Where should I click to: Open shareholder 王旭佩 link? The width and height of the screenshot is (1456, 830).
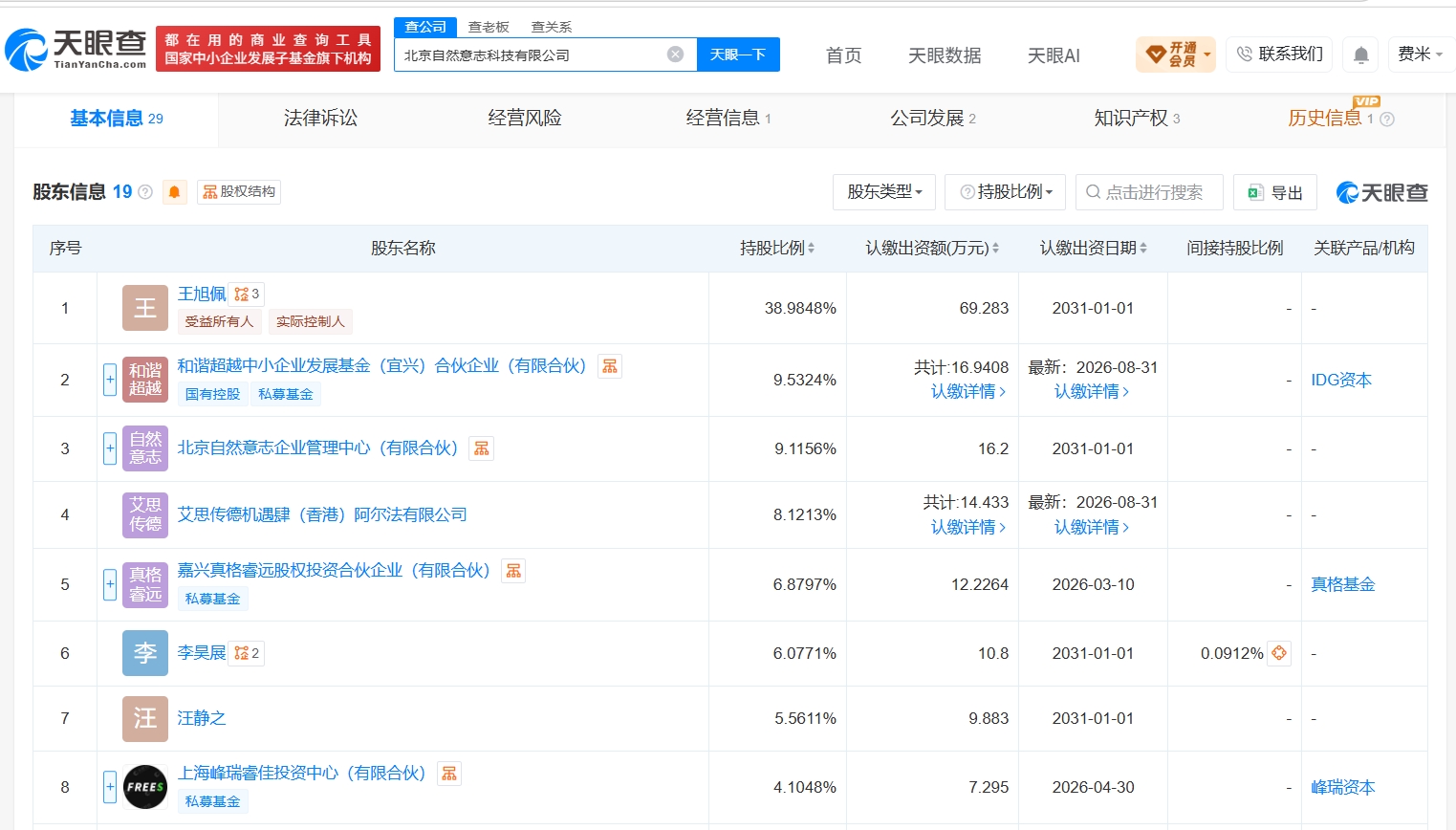(202, 294)
